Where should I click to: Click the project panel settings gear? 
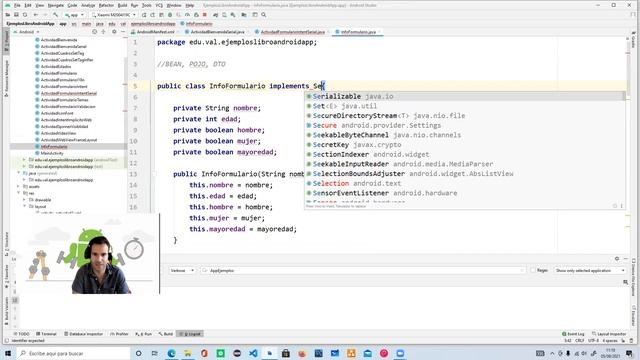click(x=114, y=32)
